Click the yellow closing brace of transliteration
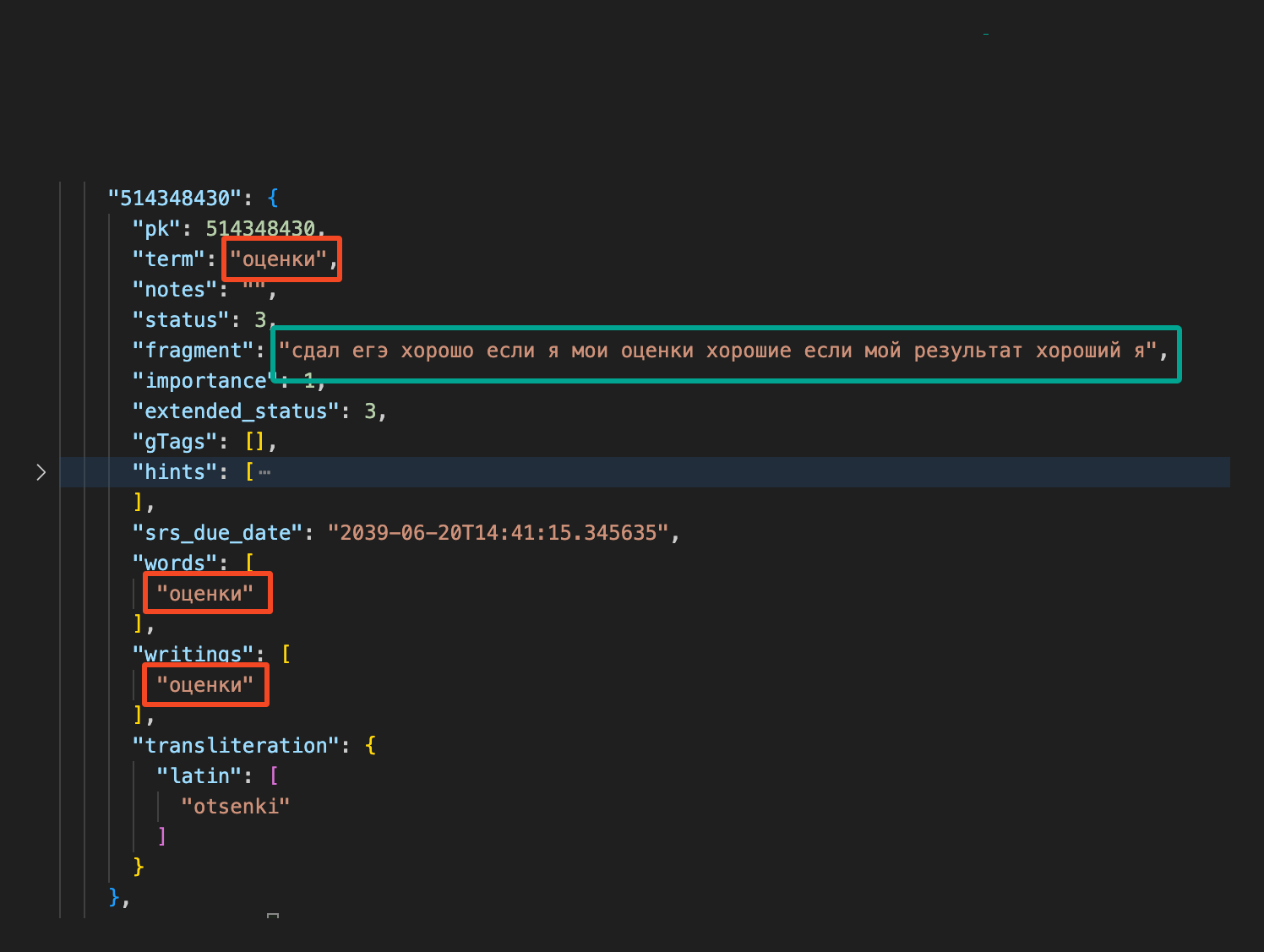Screen dimensions: 1264x952 [x=139, y=867]
